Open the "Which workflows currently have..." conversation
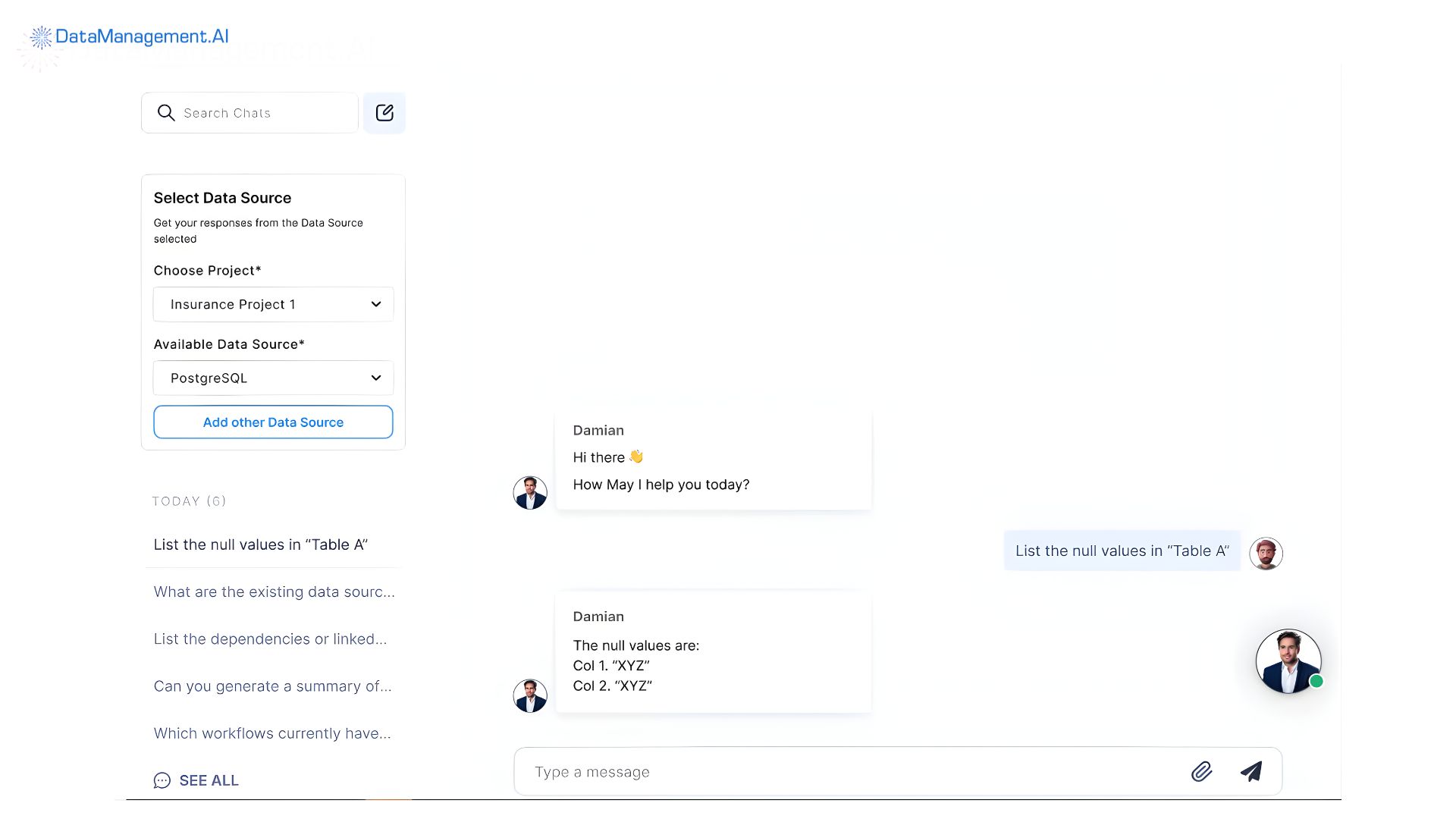Viewport: 1456px width, 819px height. click(x=272, y=733)
